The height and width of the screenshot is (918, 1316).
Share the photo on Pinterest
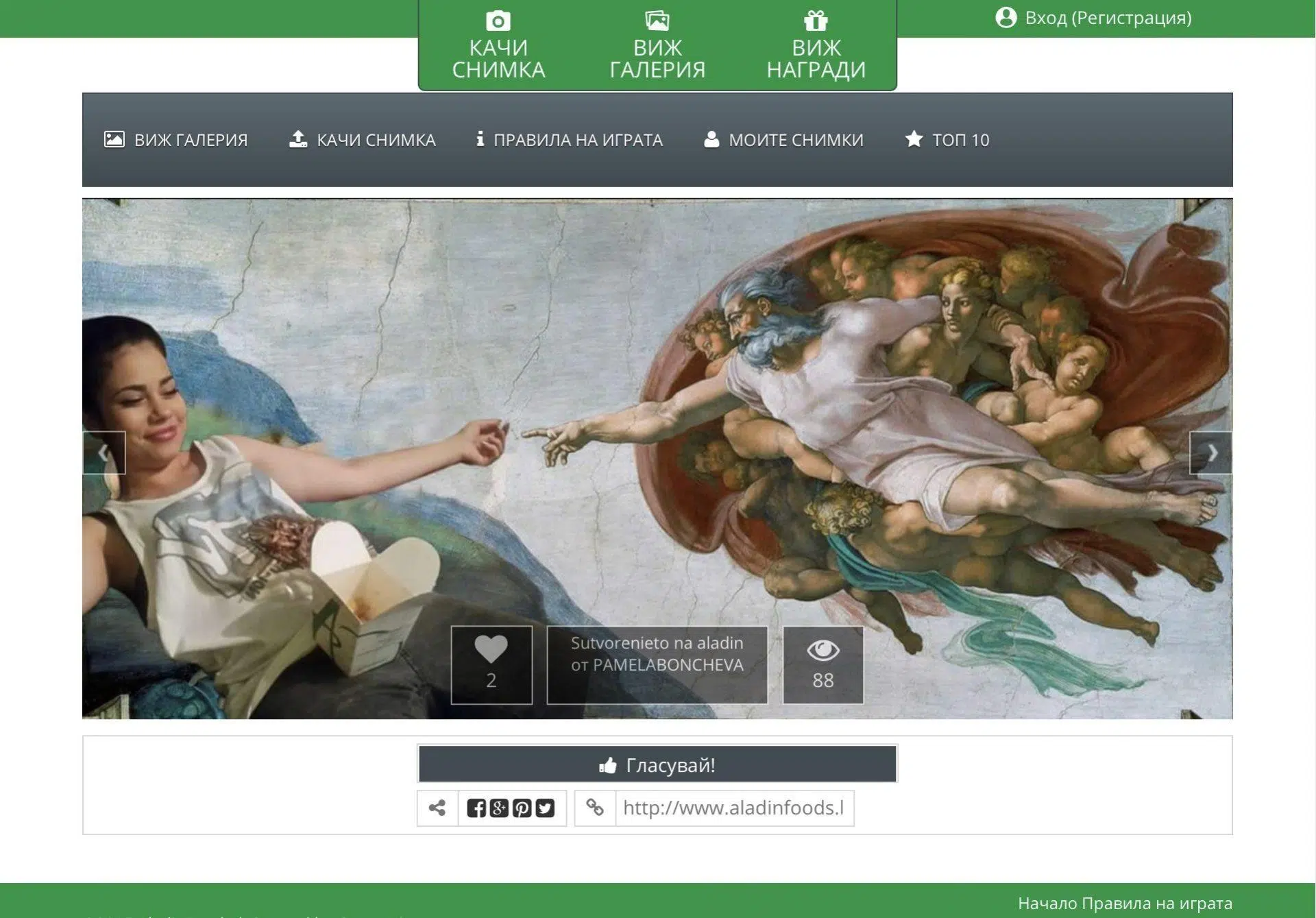click(x=522, y=808)
